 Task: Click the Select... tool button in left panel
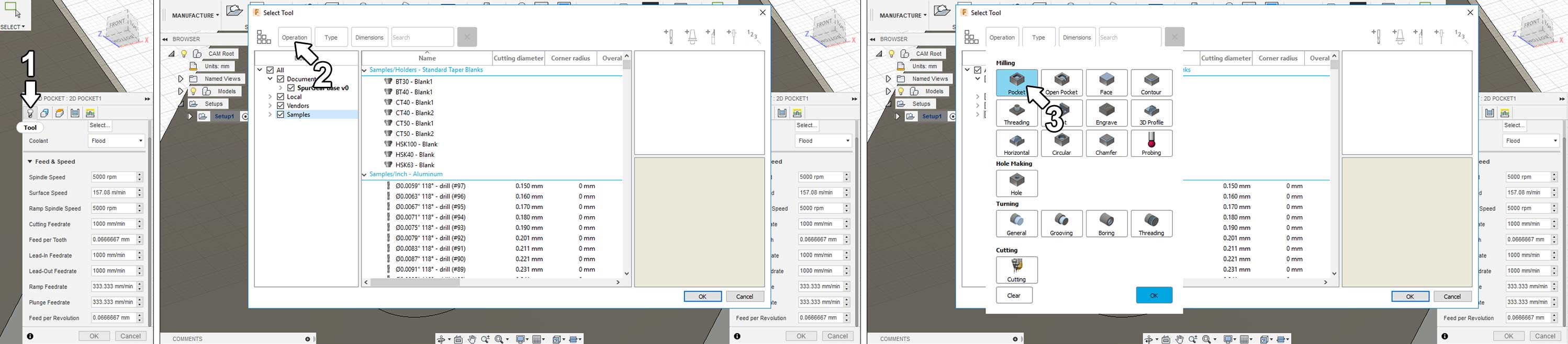(100, 126)
